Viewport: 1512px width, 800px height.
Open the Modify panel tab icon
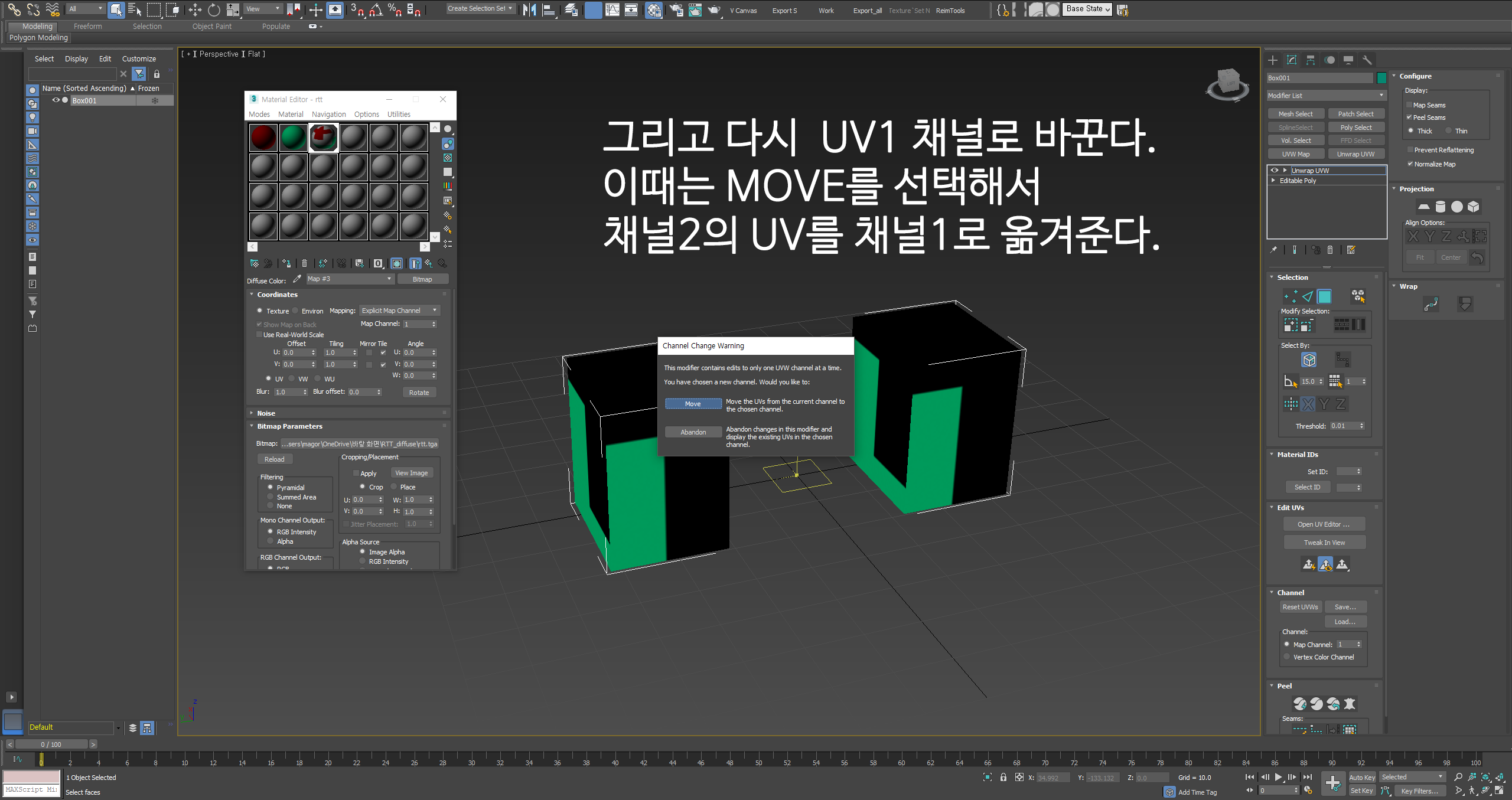pos(1292,60)
